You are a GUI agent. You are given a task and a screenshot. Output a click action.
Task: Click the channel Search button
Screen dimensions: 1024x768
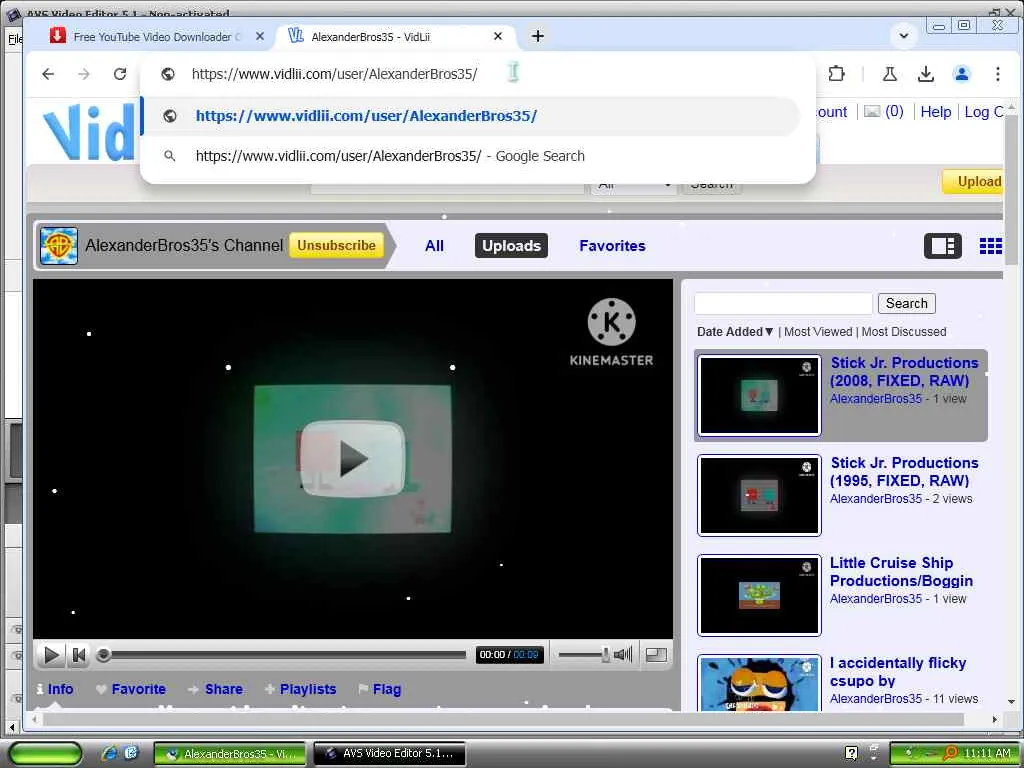pos(906,303)
